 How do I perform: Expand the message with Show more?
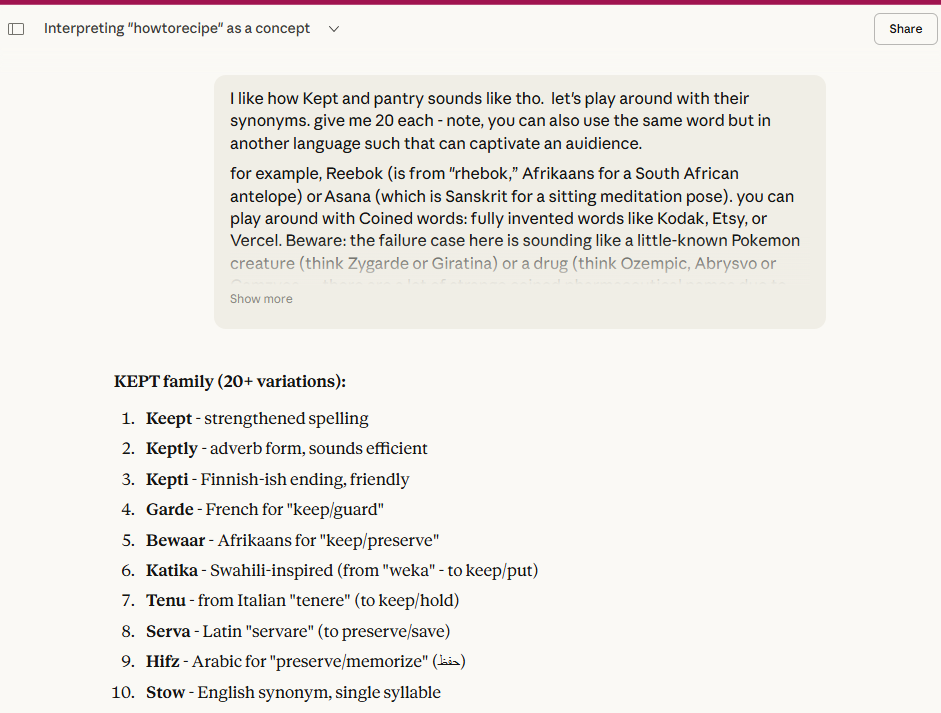click(x=260, y=298)
